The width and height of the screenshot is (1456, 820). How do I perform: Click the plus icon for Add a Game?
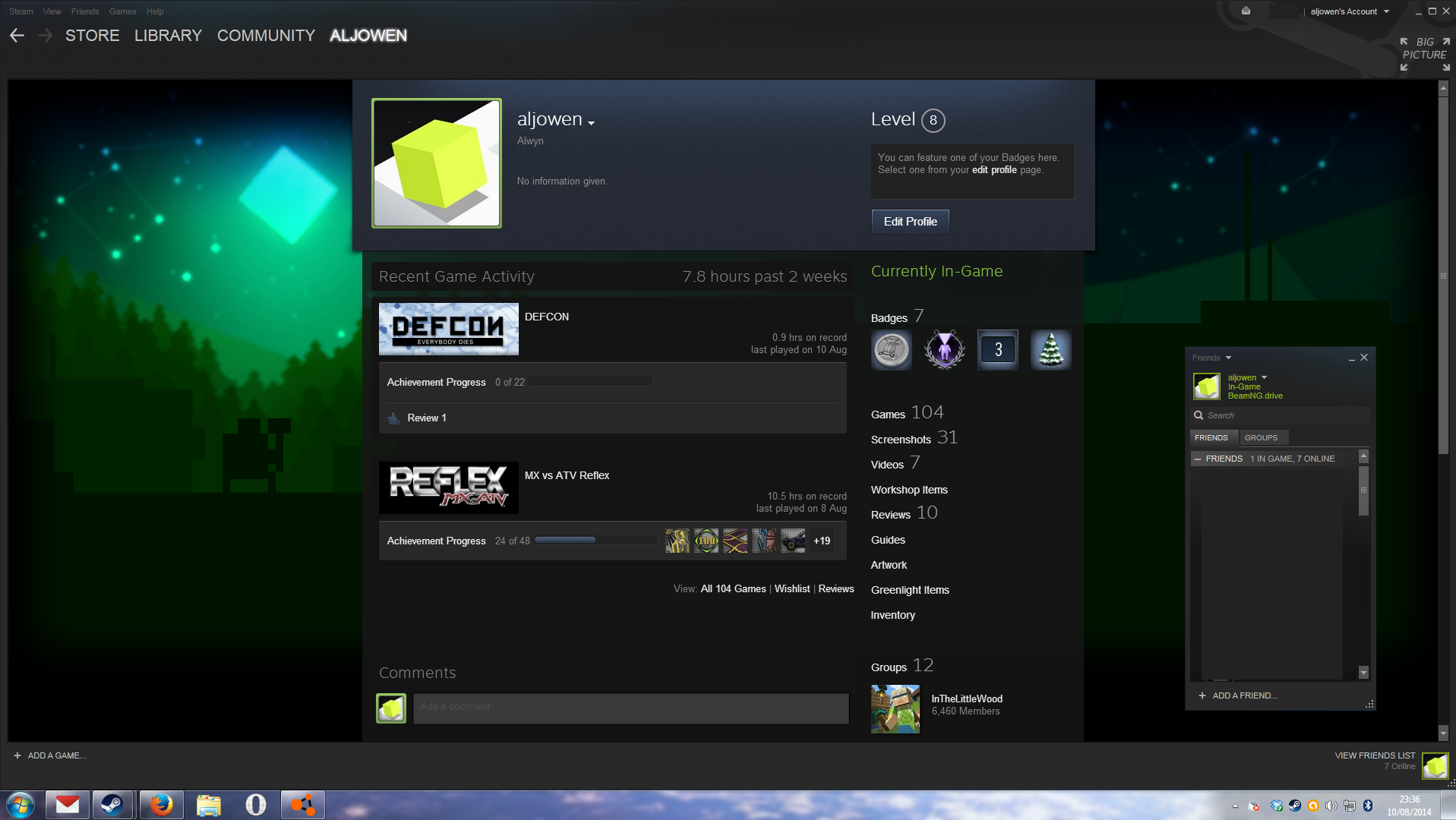pos(17,755)
